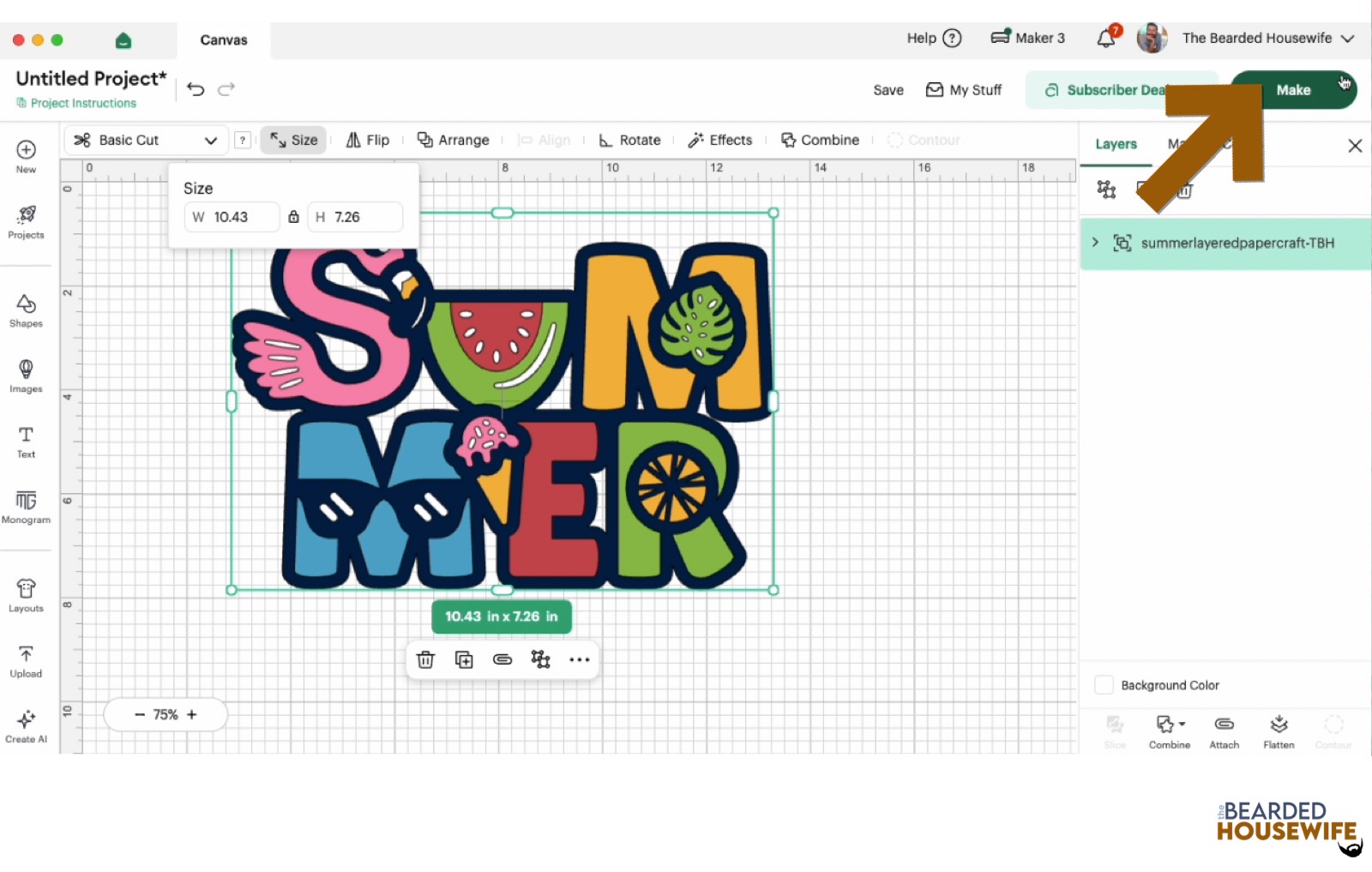This screenshot has width=1372, height=872.
Task: Switch to the Canvas tab
Action: point(224,40)
